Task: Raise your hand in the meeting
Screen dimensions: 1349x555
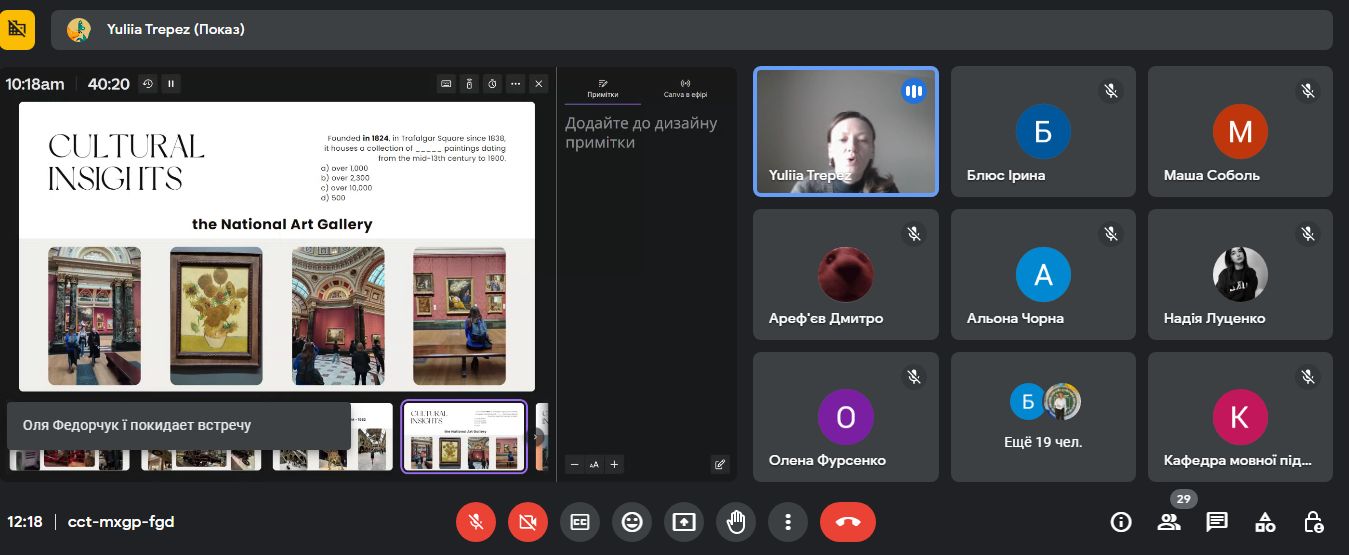Action: [x=736, y=521]
